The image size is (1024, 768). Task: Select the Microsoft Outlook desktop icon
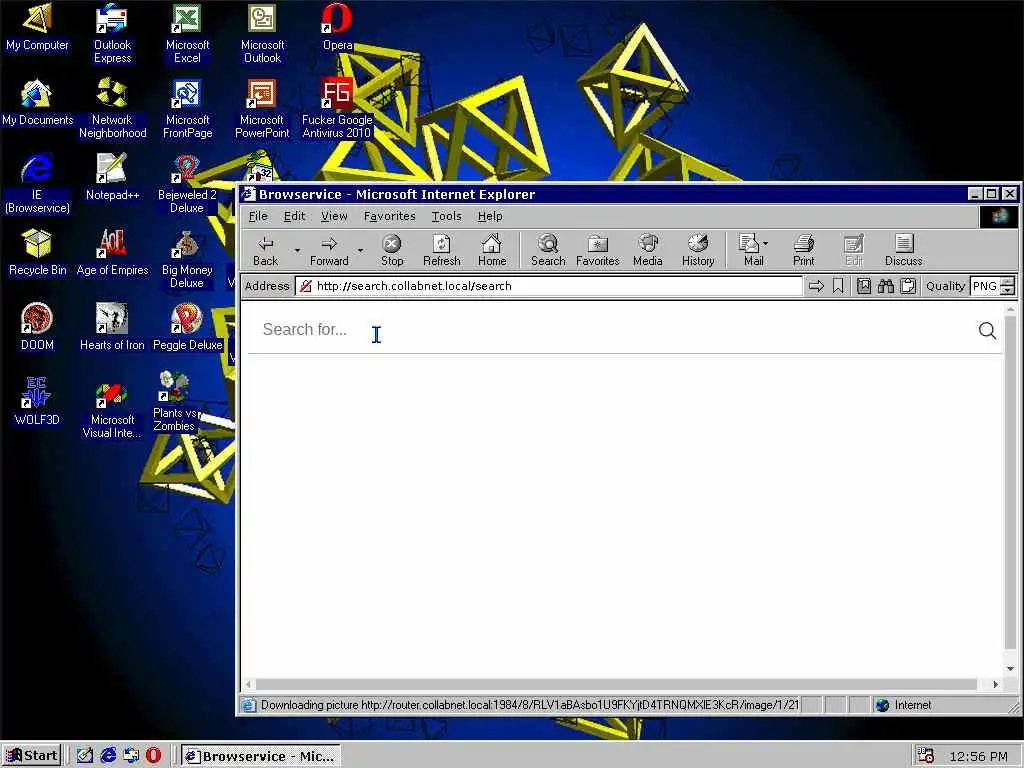point(263,34)
